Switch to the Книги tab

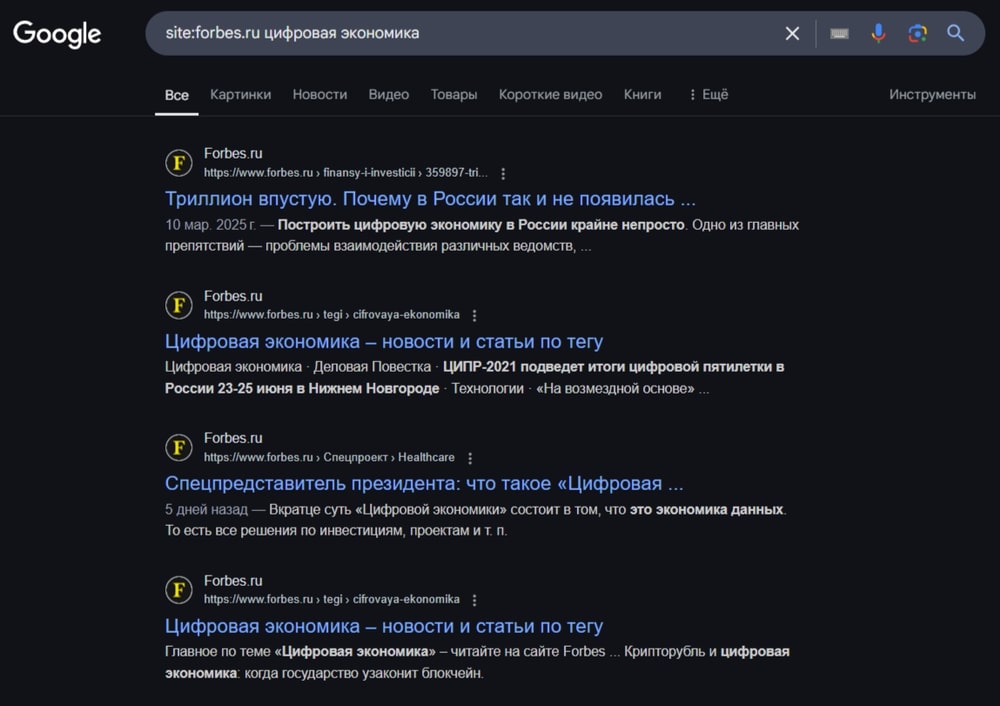point(642,94)
